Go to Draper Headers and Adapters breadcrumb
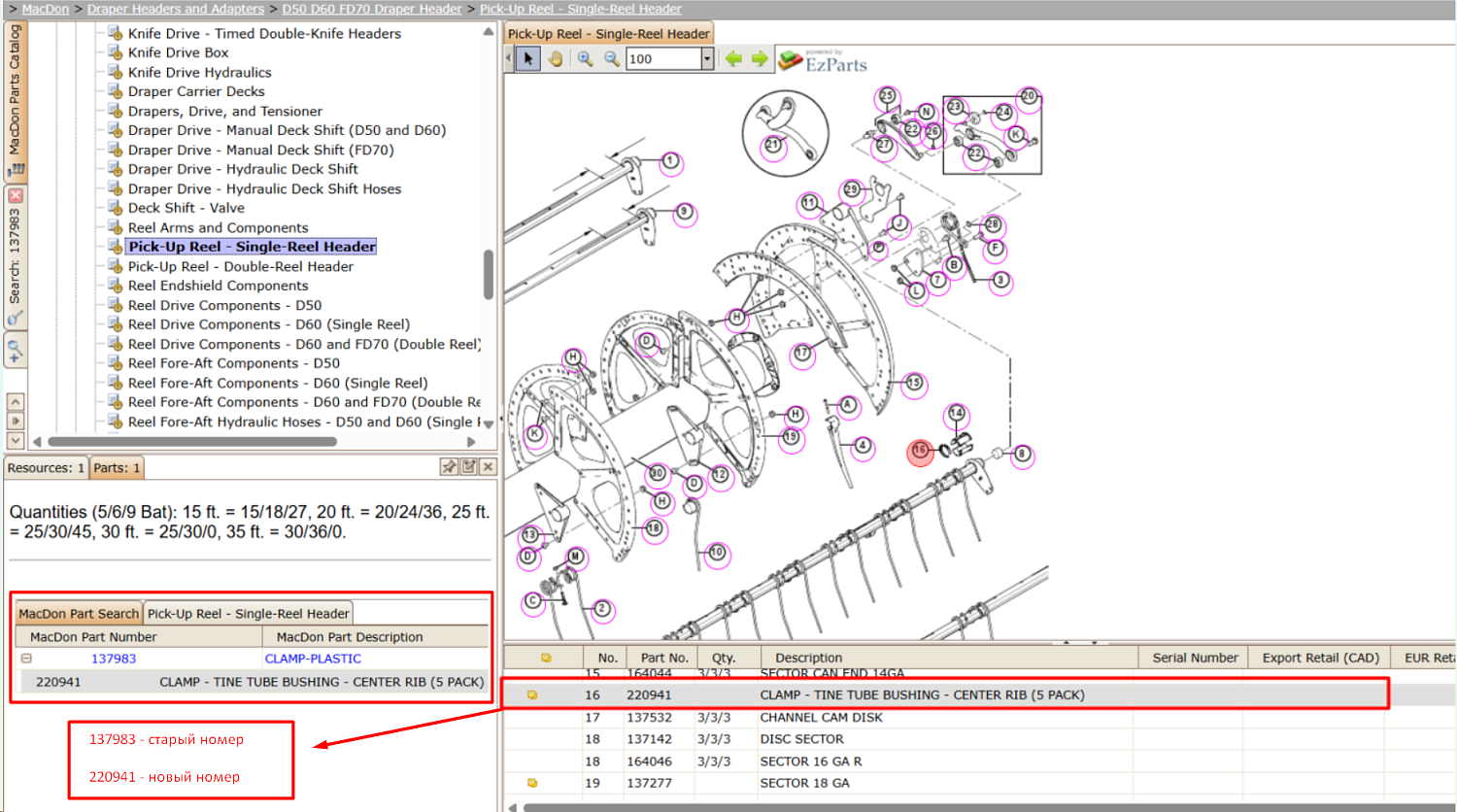 (176, 9)
